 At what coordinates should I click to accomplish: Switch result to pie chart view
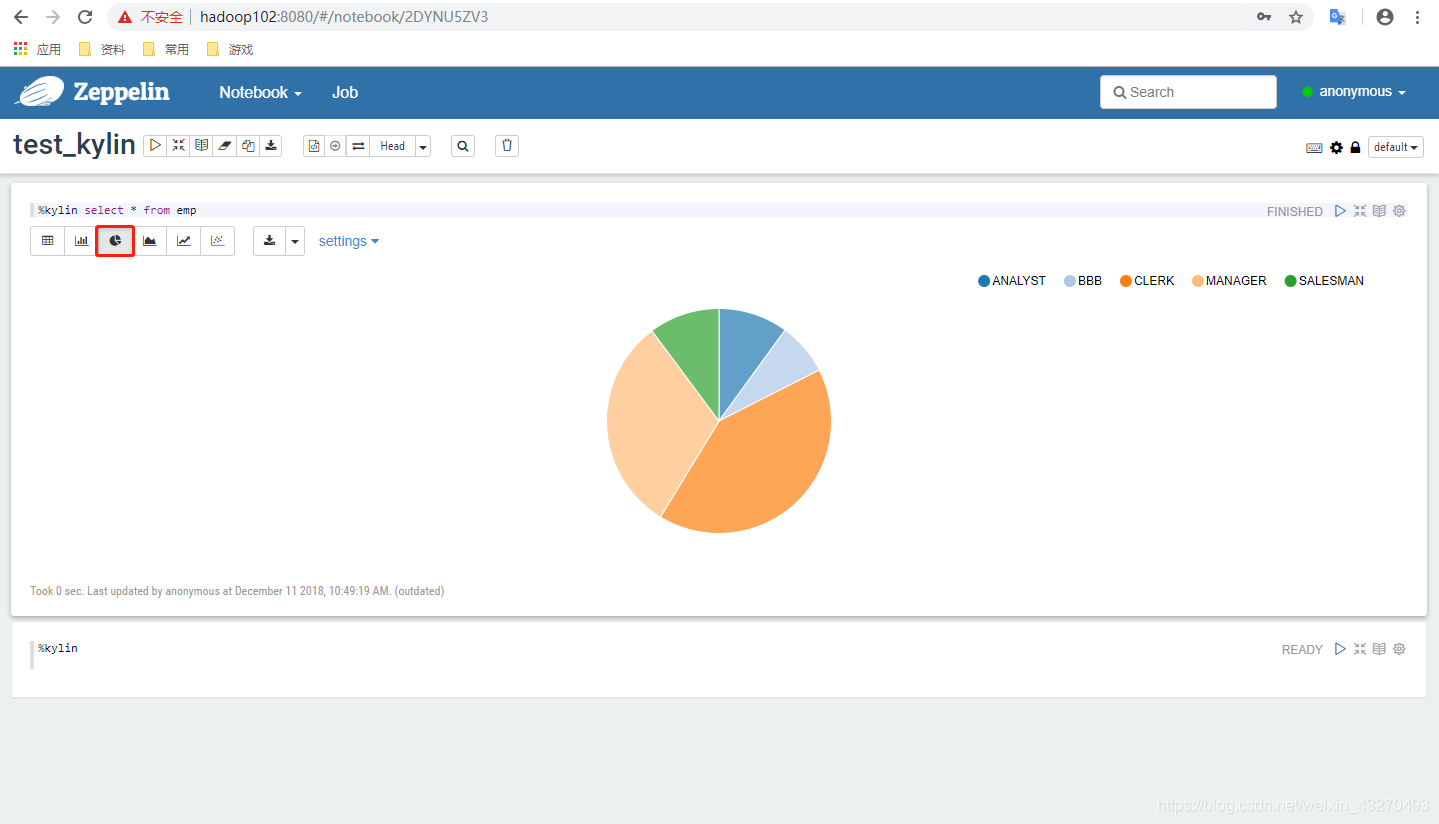point(115,241)
